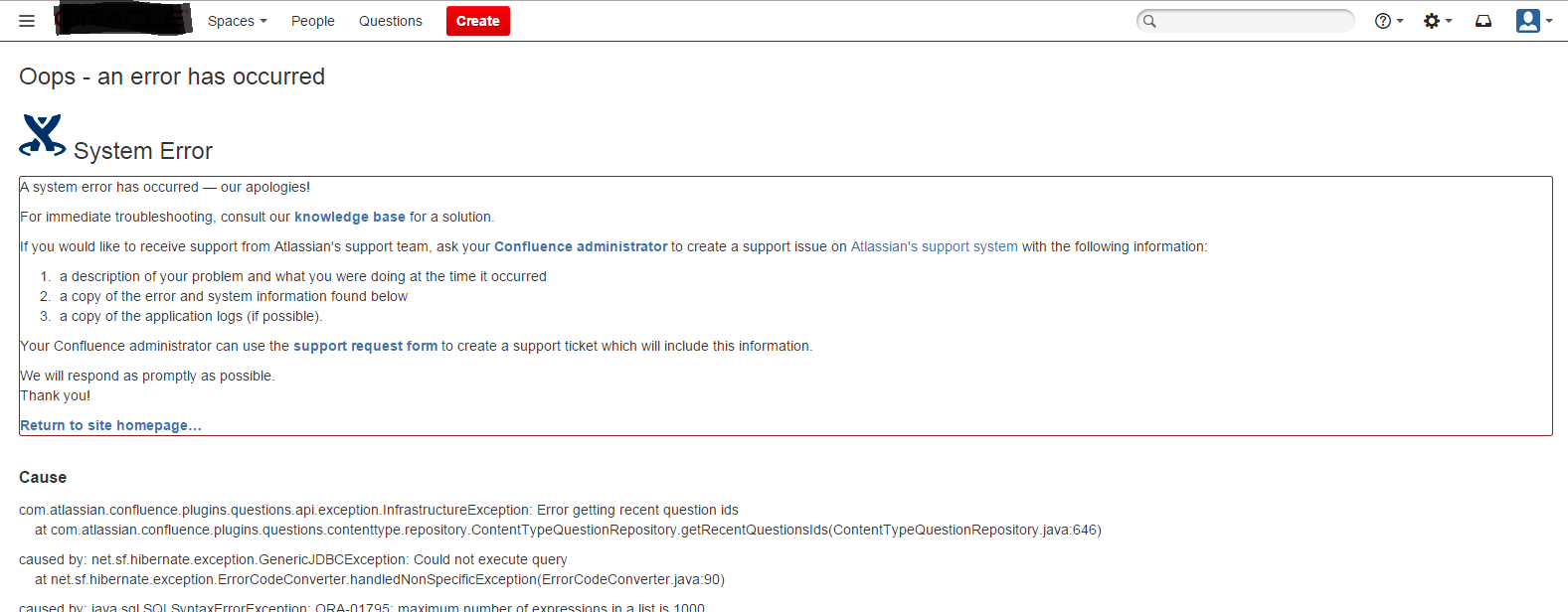The height and width of the screenshot is (612, 1568).
Task: Open the user profile avatar menu
Action: click(x=1528, y=21)
